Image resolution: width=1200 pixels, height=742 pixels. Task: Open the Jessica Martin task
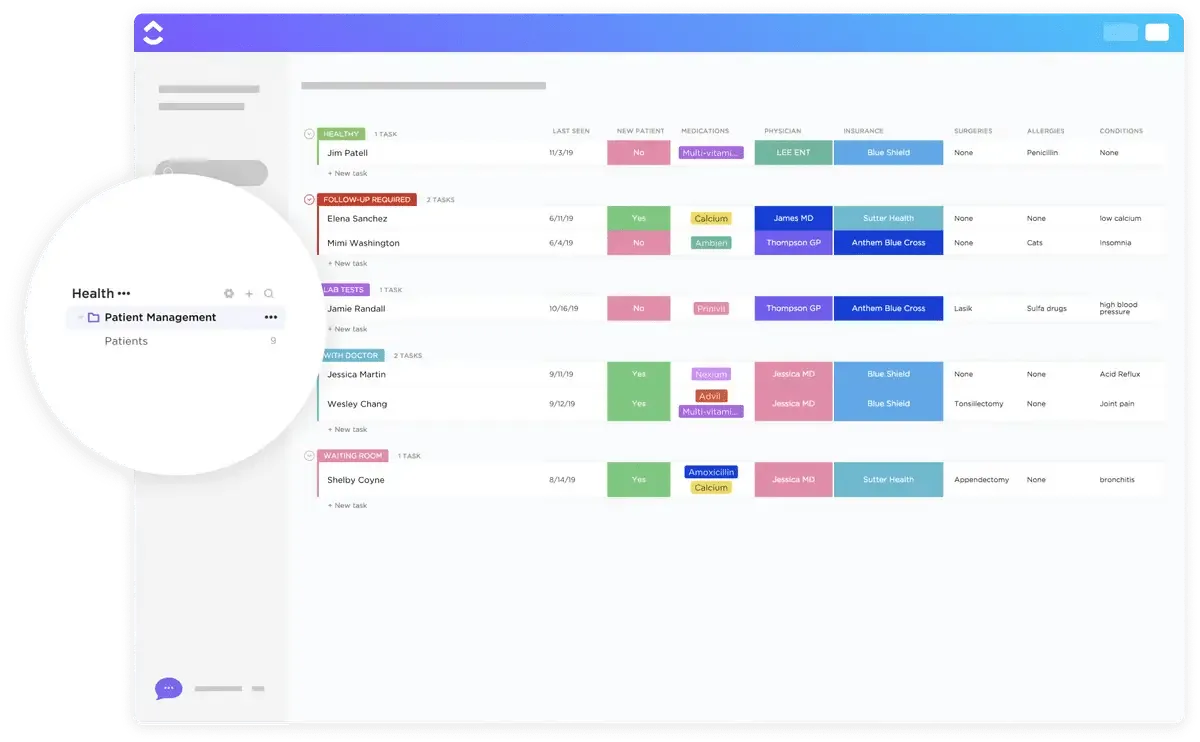[x=356, y=375]
